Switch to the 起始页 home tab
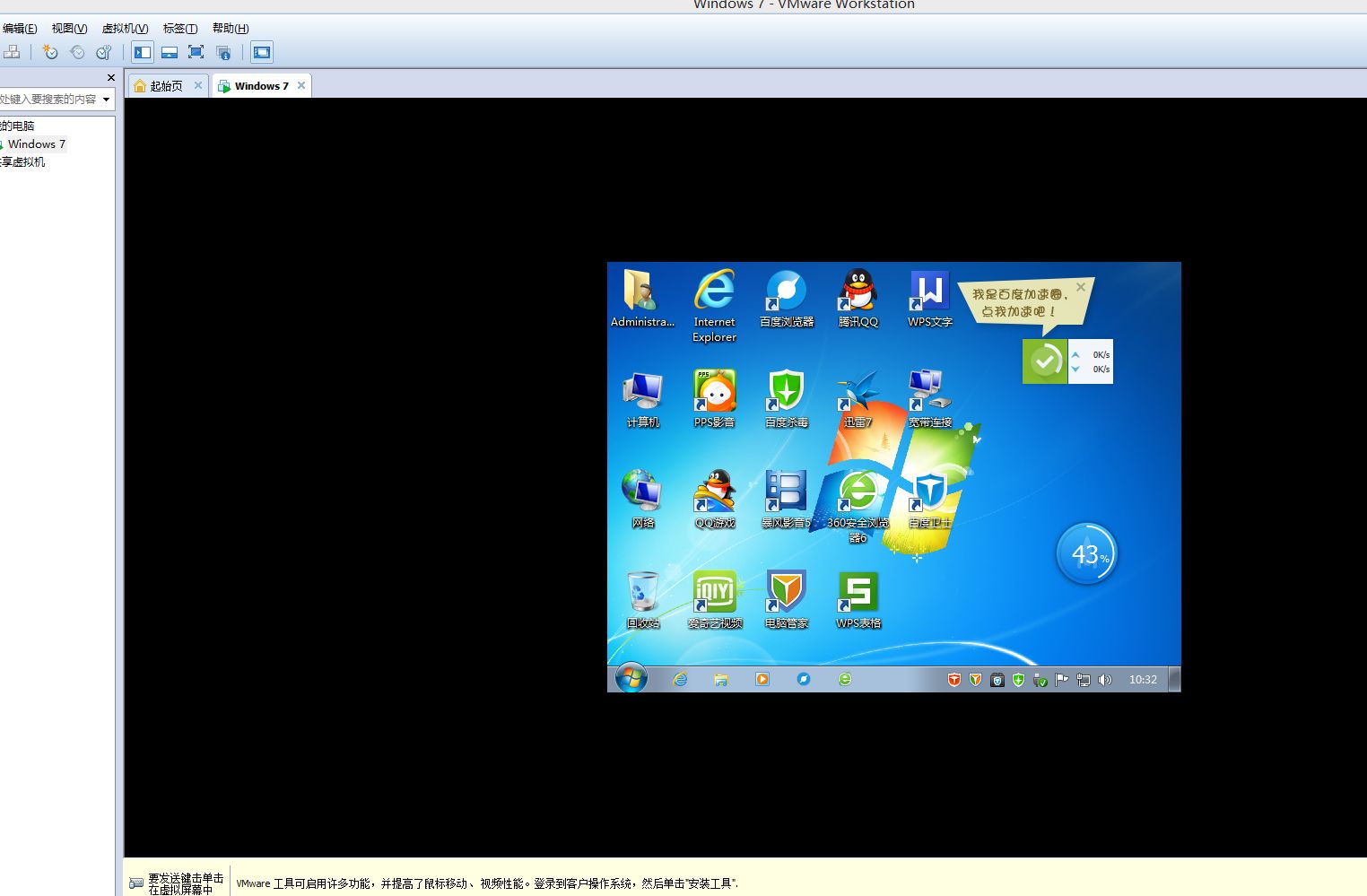This screenshot has width=1367, height=896. [x=166, y=86]
